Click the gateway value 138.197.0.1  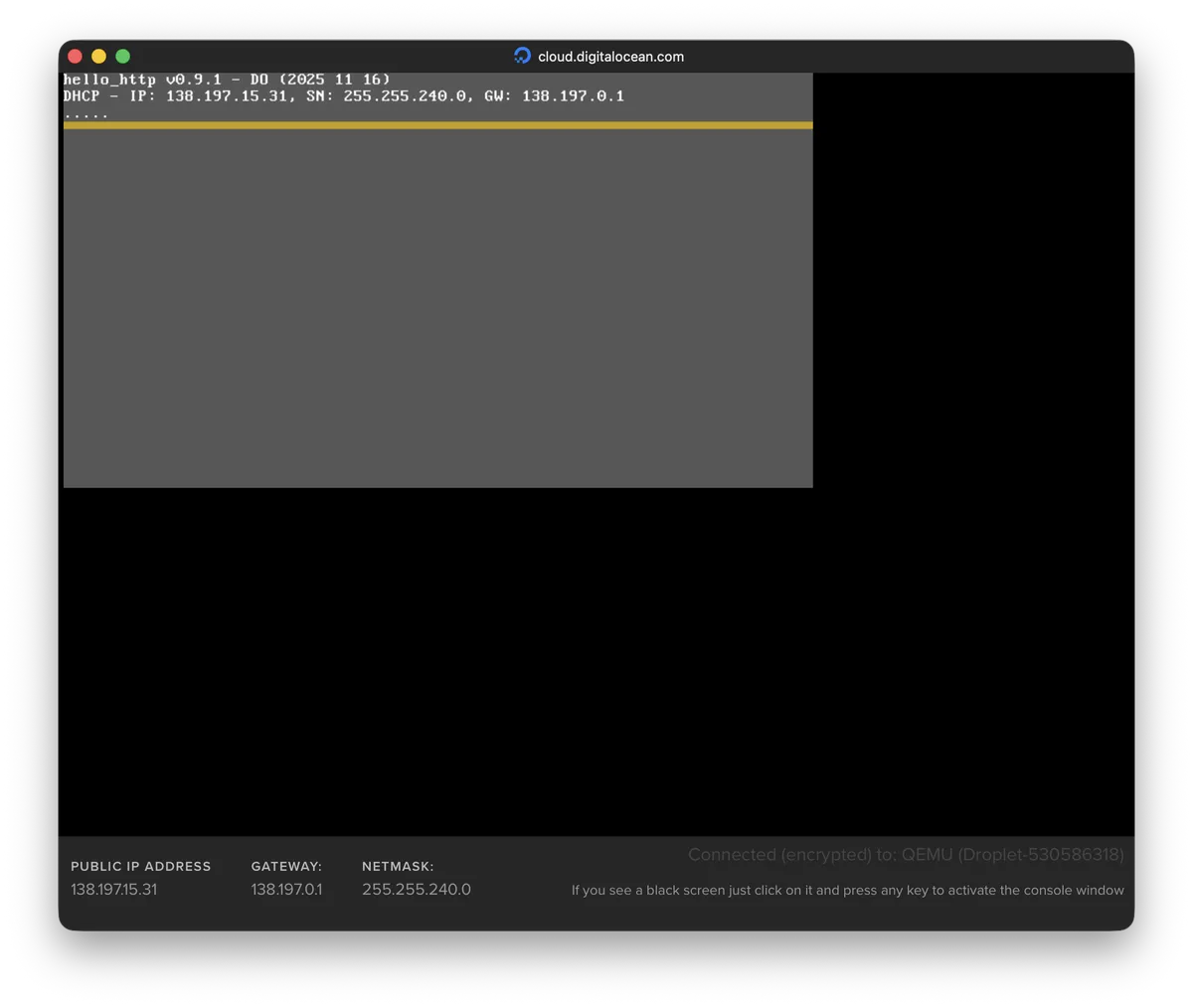(x=286, y=889)
